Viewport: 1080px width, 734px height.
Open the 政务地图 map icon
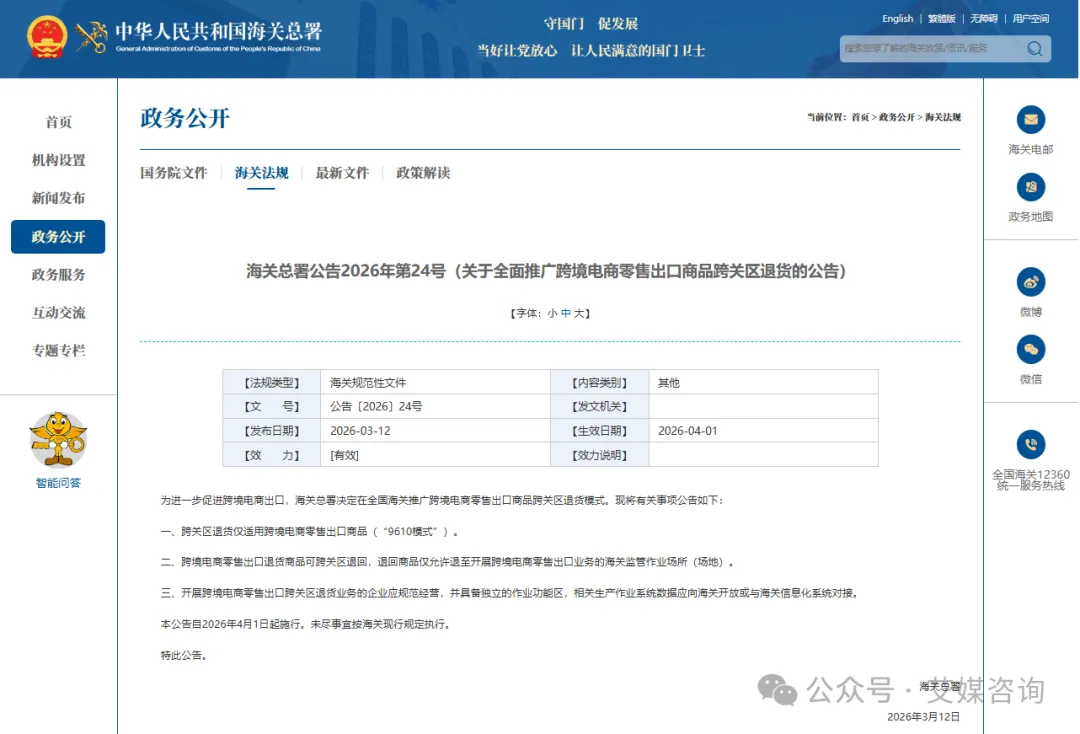(x=1030, y=187)
